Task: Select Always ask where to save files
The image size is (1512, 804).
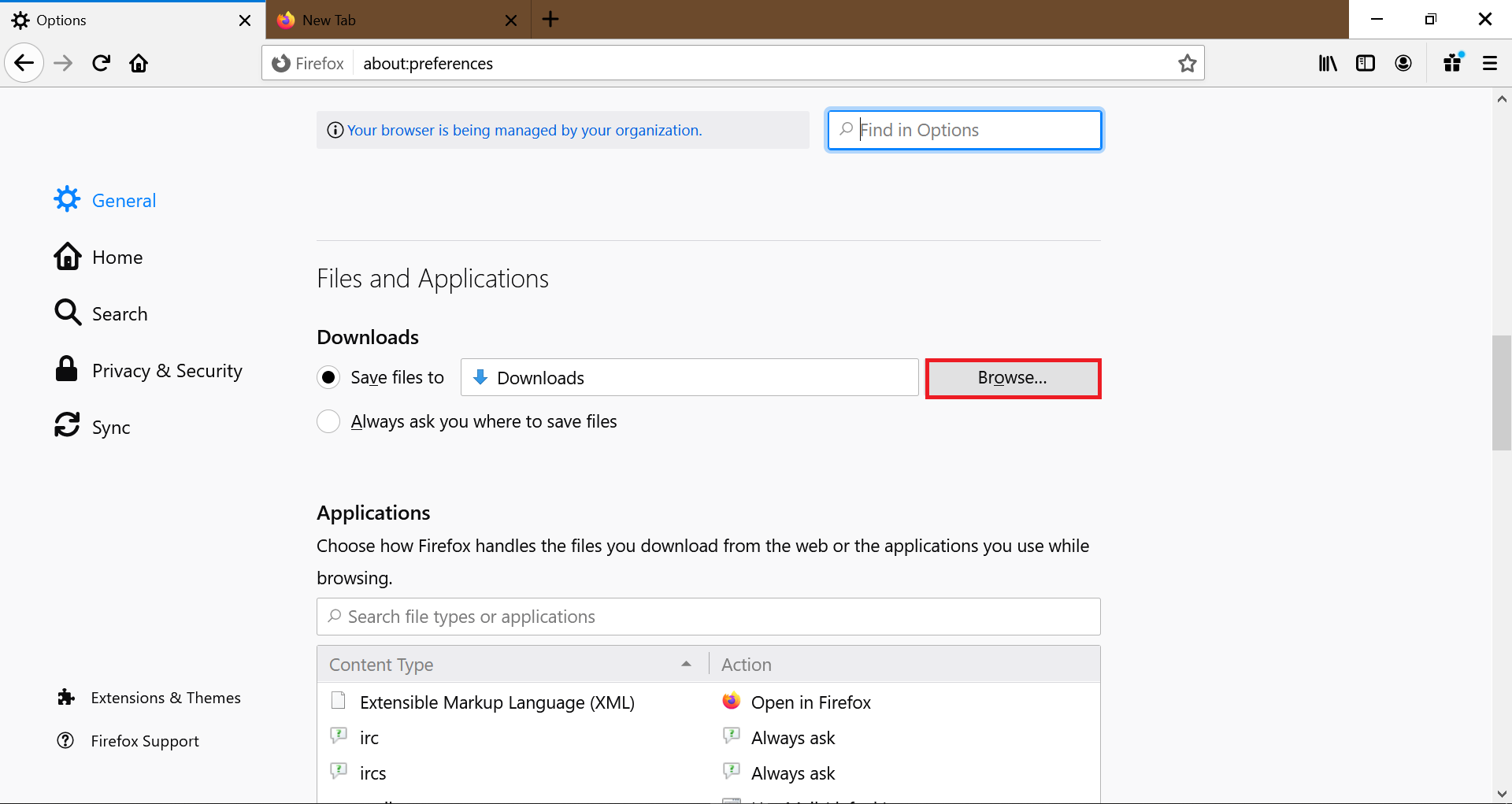Action: click(328, 421)
